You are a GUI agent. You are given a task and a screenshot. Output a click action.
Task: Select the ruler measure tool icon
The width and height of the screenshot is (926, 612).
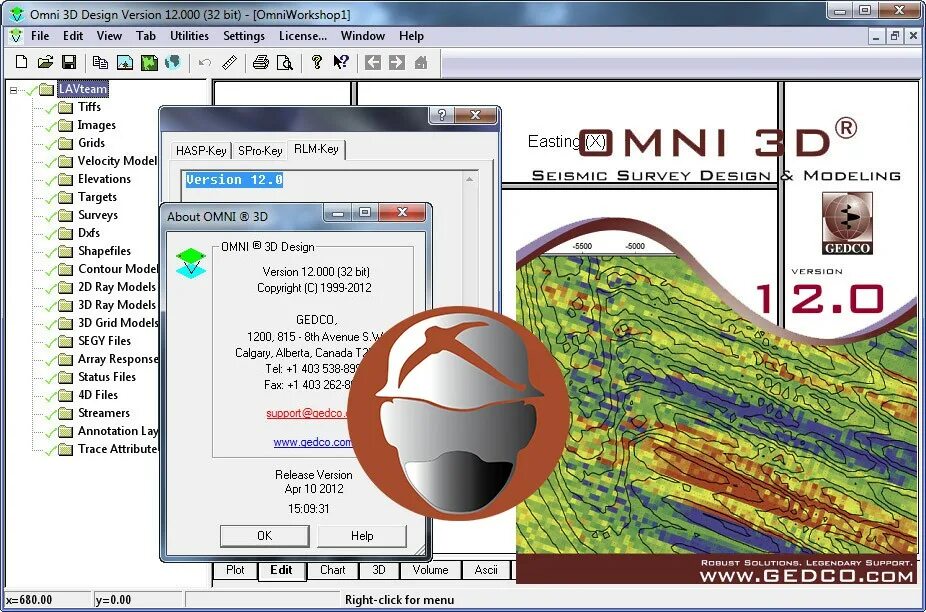click(x=229, y=63)
